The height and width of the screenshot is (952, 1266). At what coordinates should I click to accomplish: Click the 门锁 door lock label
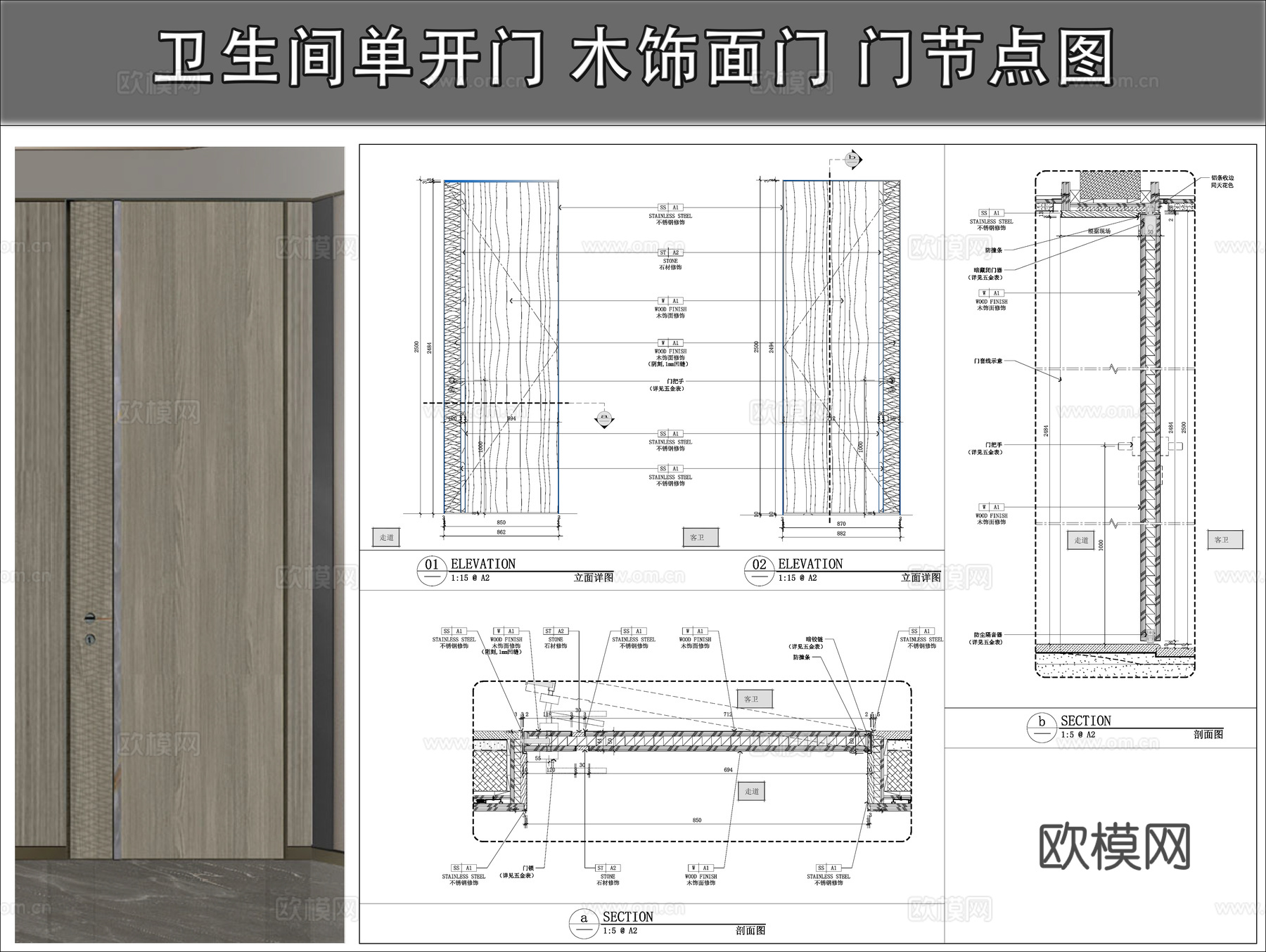[x=528, y=868]
